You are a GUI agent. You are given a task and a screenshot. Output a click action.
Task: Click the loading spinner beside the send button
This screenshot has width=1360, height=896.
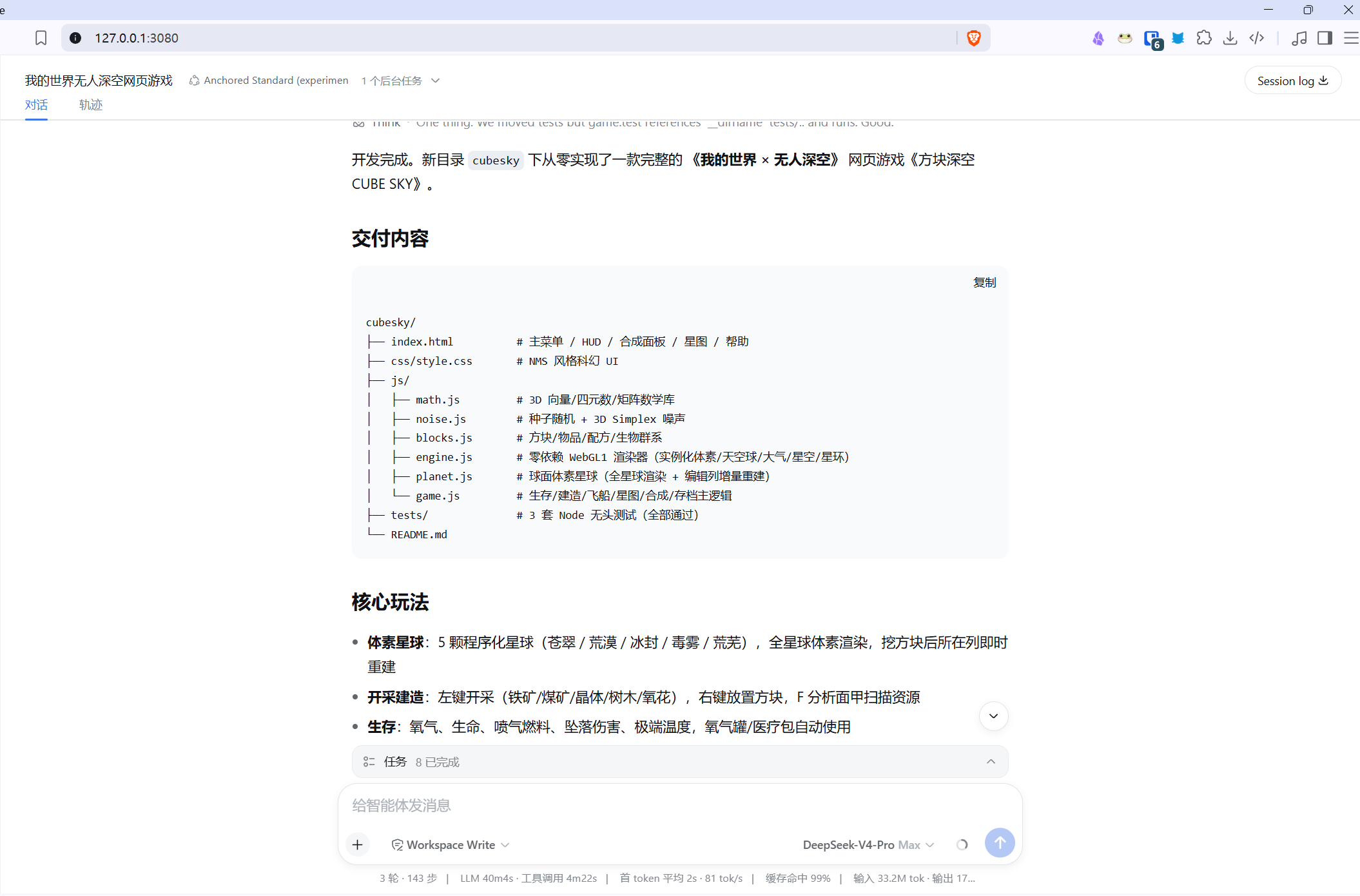pyautogui.click(x=962, y=844)
